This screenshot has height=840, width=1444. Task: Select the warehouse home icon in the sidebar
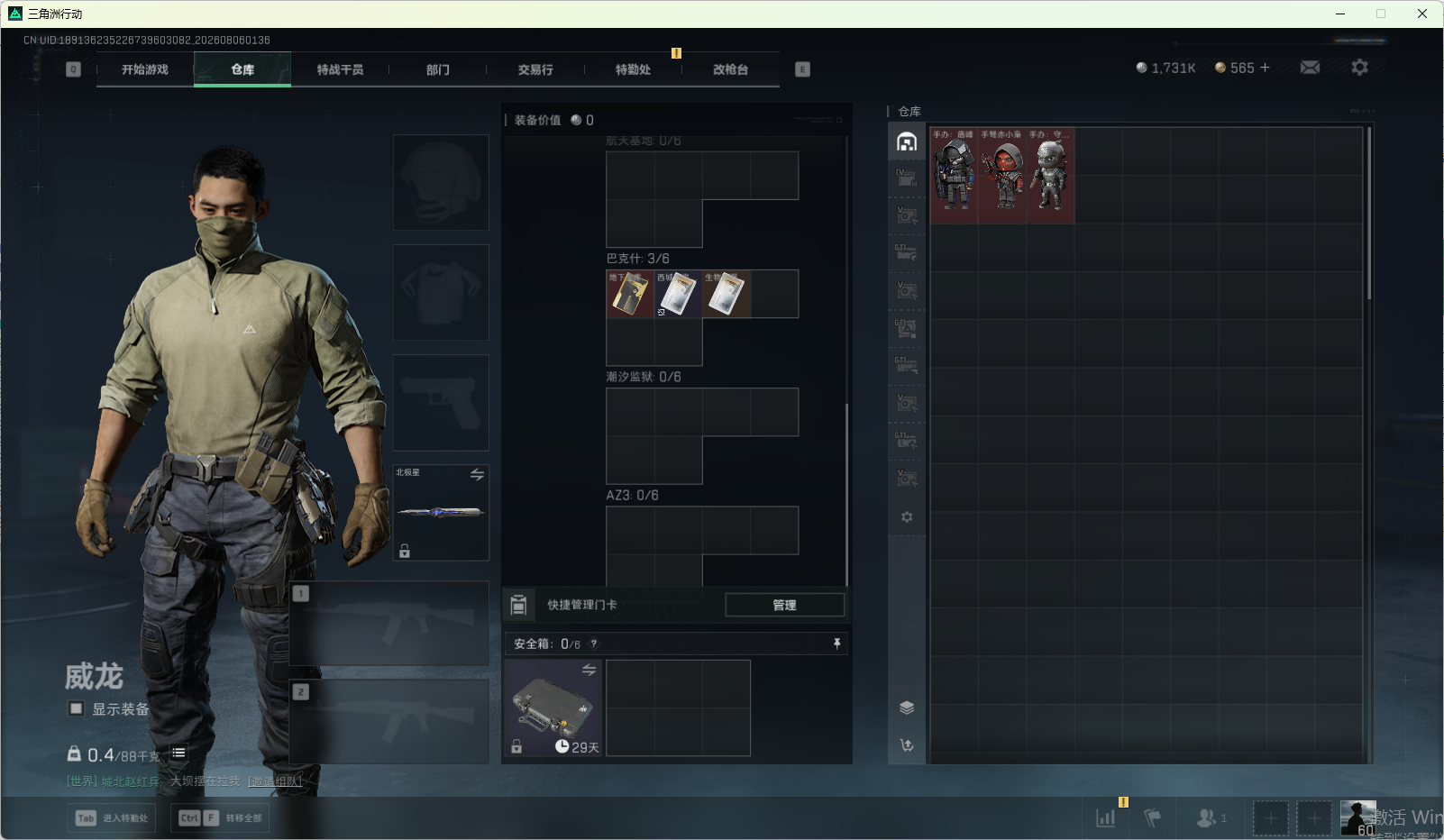907,142
